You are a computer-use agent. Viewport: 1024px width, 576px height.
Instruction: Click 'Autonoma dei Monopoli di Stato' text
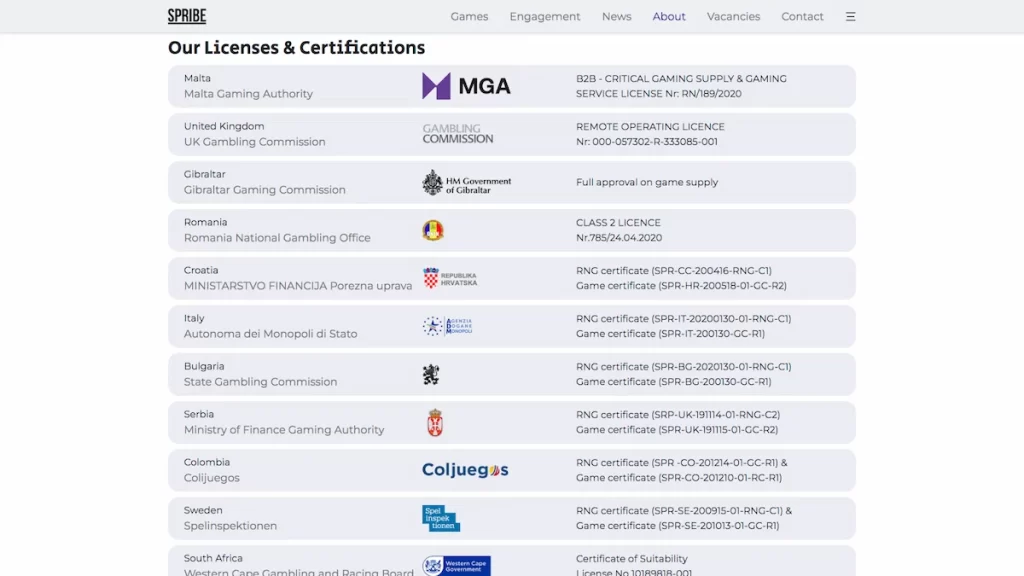(x=270, y=334)
